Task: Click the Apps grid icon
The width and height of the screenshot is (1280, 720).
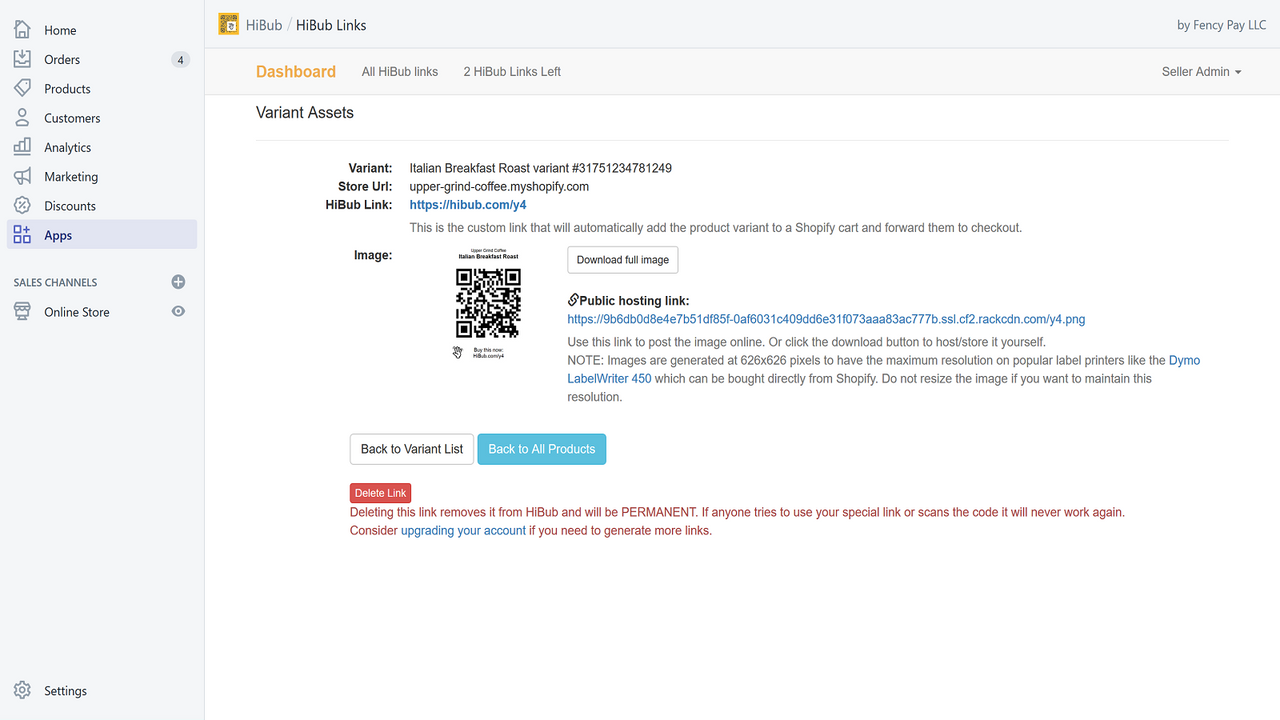Action: (22, 235)
